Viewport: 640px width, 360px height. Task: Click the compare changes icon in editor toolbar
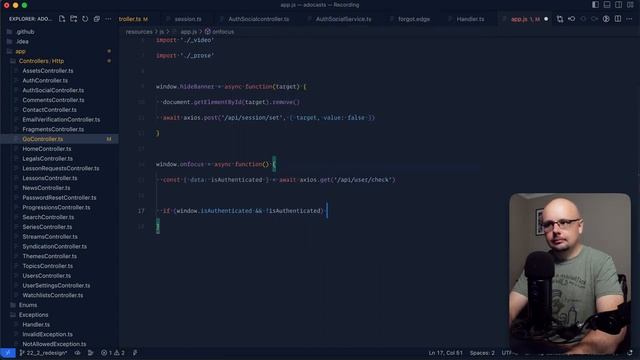[560, 19]
